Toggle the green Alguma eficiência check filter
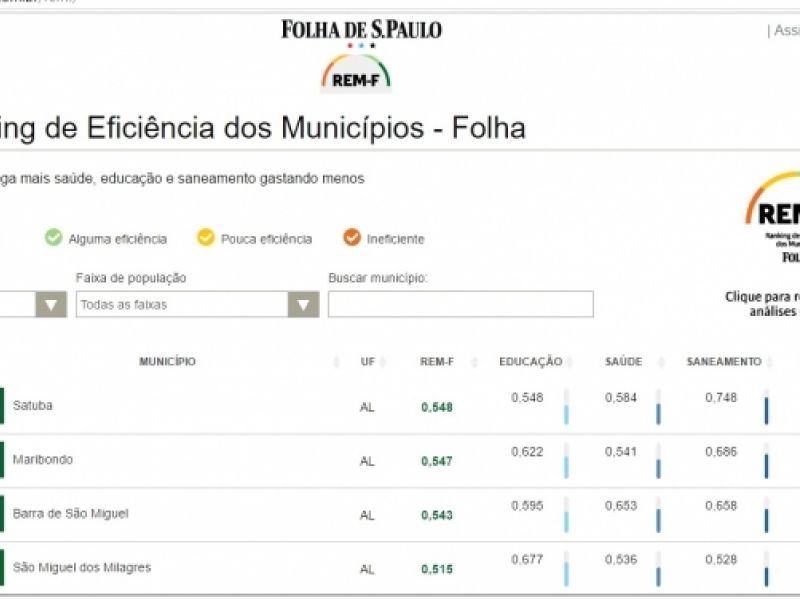800x600 pixels. pyautogui.click(x=53, y=238)
